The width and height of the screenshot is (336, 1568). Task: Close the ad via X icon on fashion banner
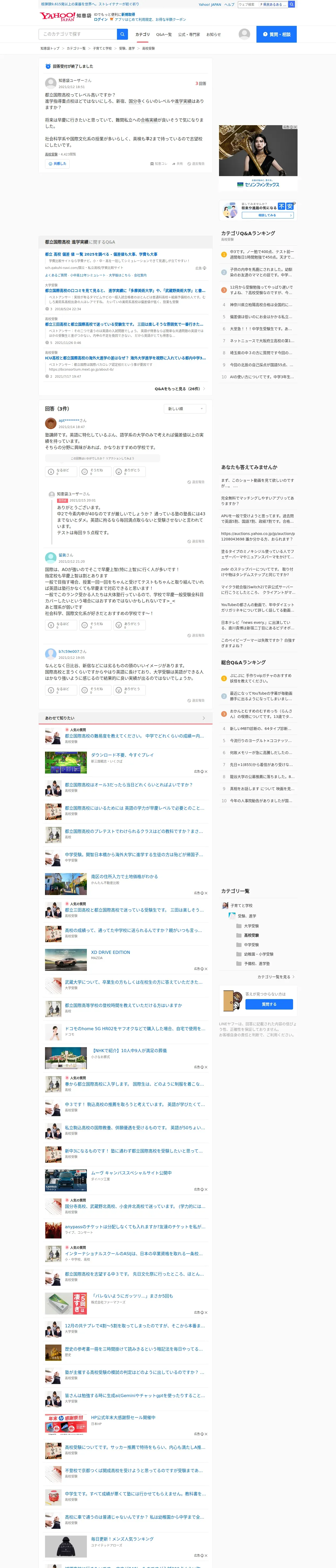click(x=295, y=127)
